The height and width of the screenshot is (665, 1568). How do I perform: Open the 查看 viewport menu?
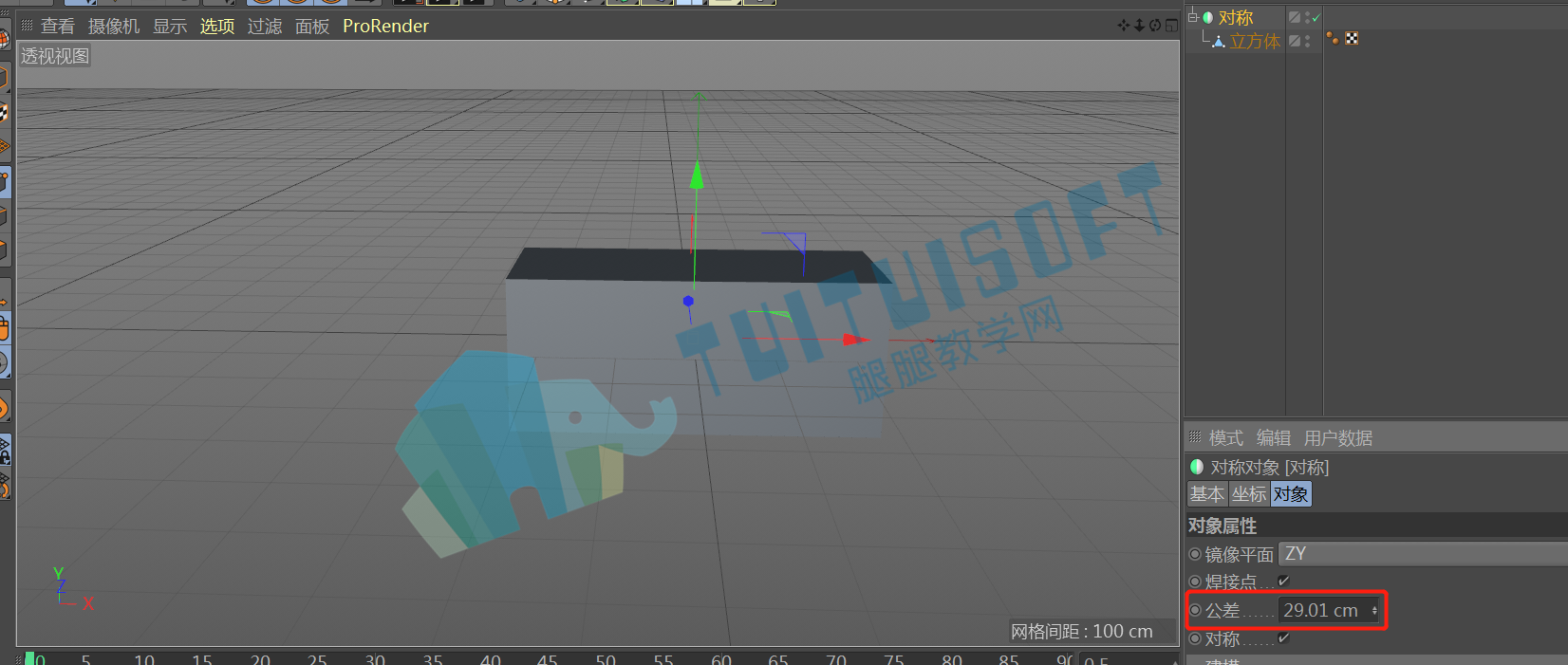click(58, 27)
